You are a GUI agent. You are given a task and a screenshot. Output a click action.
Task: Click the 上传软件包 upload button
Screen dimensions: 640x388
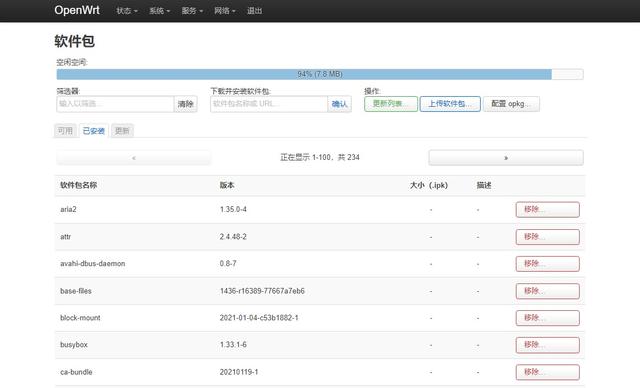tap(450, 104)
